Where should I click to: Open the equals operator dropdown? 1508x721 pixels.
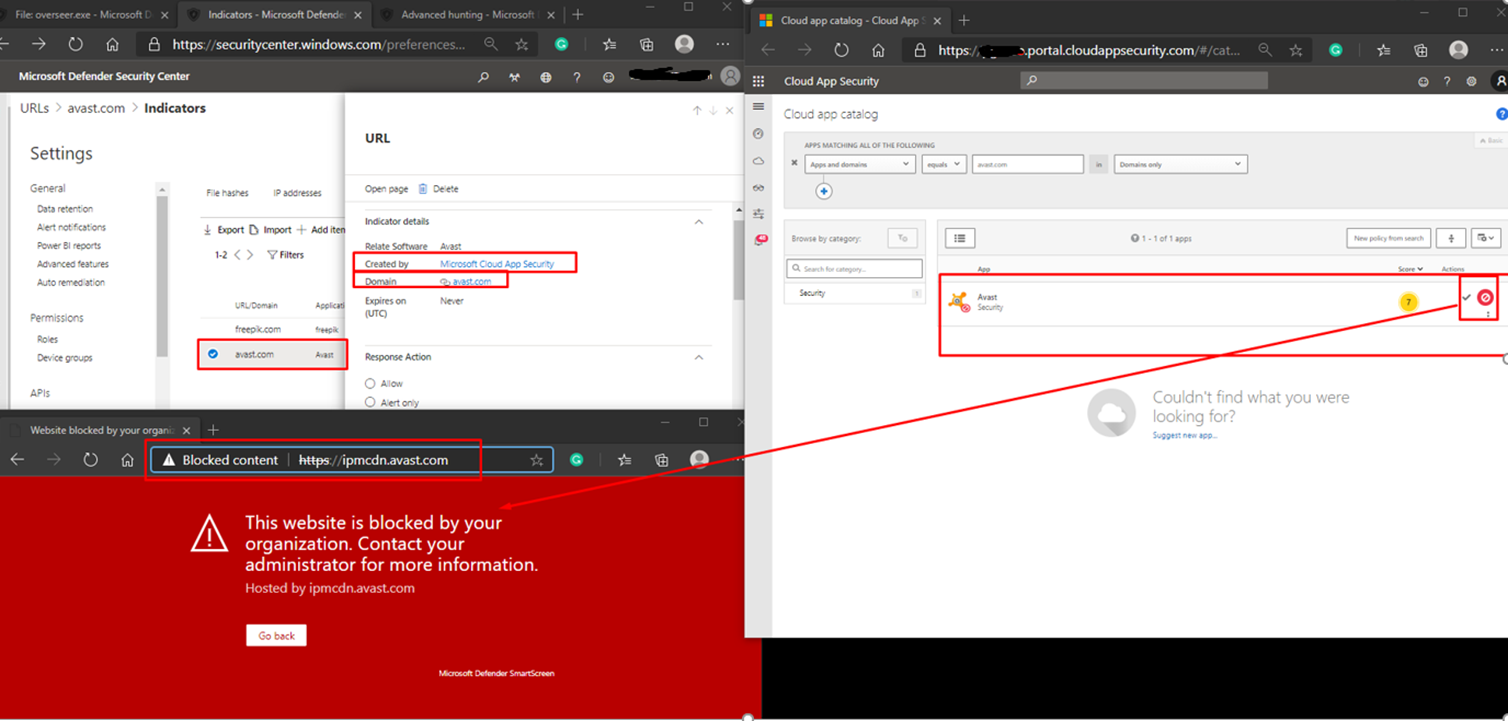pyautogui.click(x=943, y=164)
